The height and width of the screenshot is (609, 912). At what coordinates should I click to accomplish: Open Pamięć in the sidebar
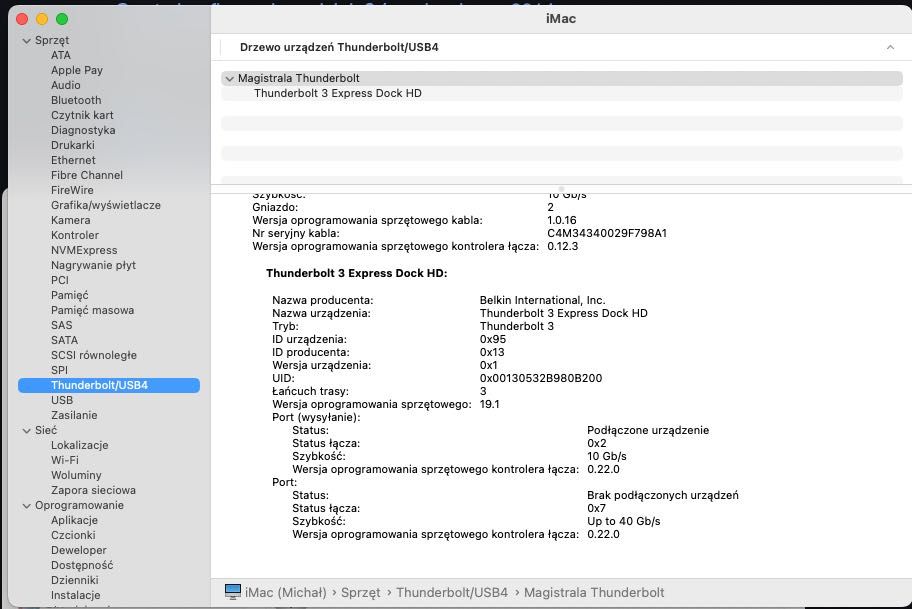(x=70, y=295)
